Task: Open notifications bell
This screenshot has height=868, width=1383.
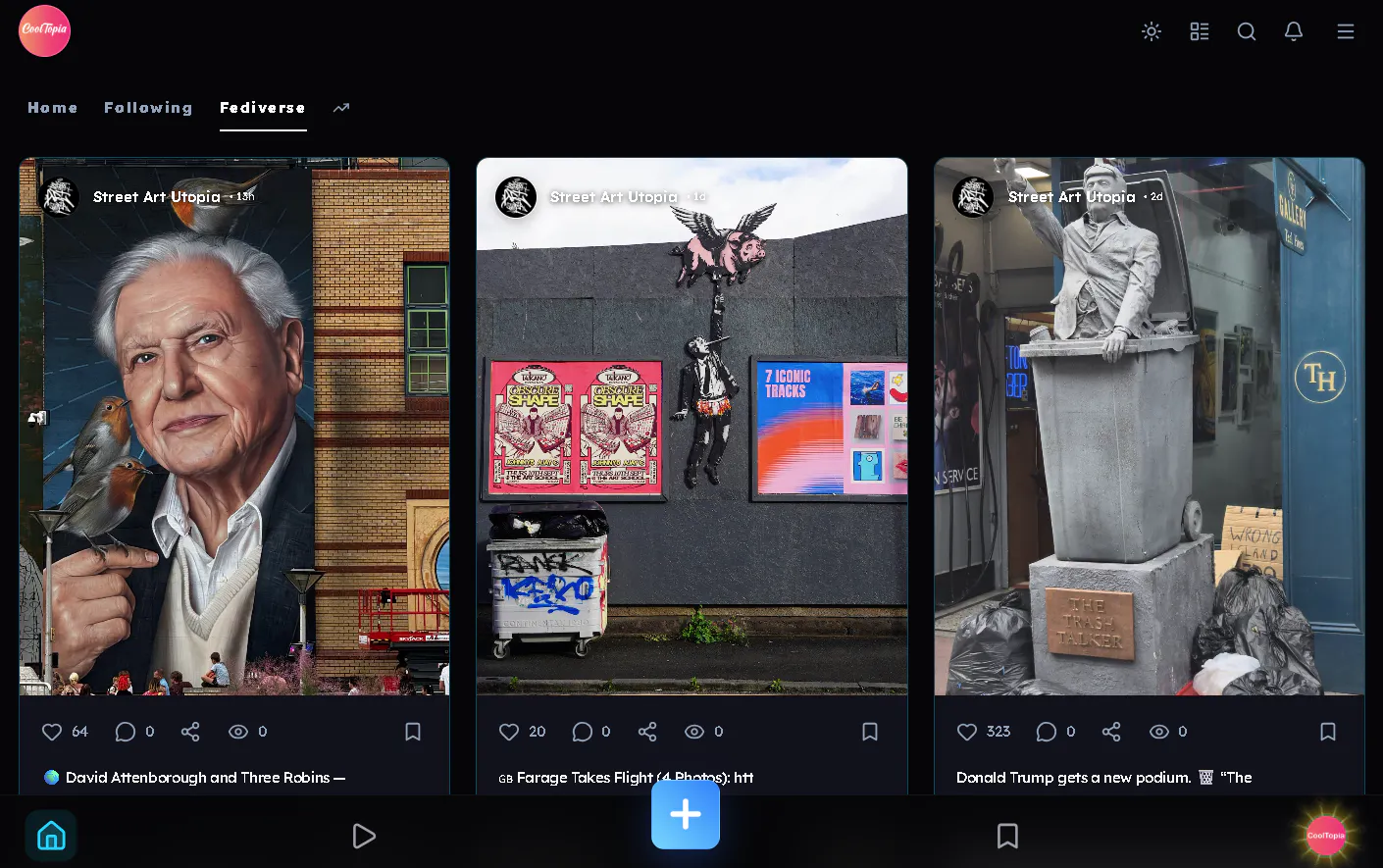Action: coord(1294,31)
